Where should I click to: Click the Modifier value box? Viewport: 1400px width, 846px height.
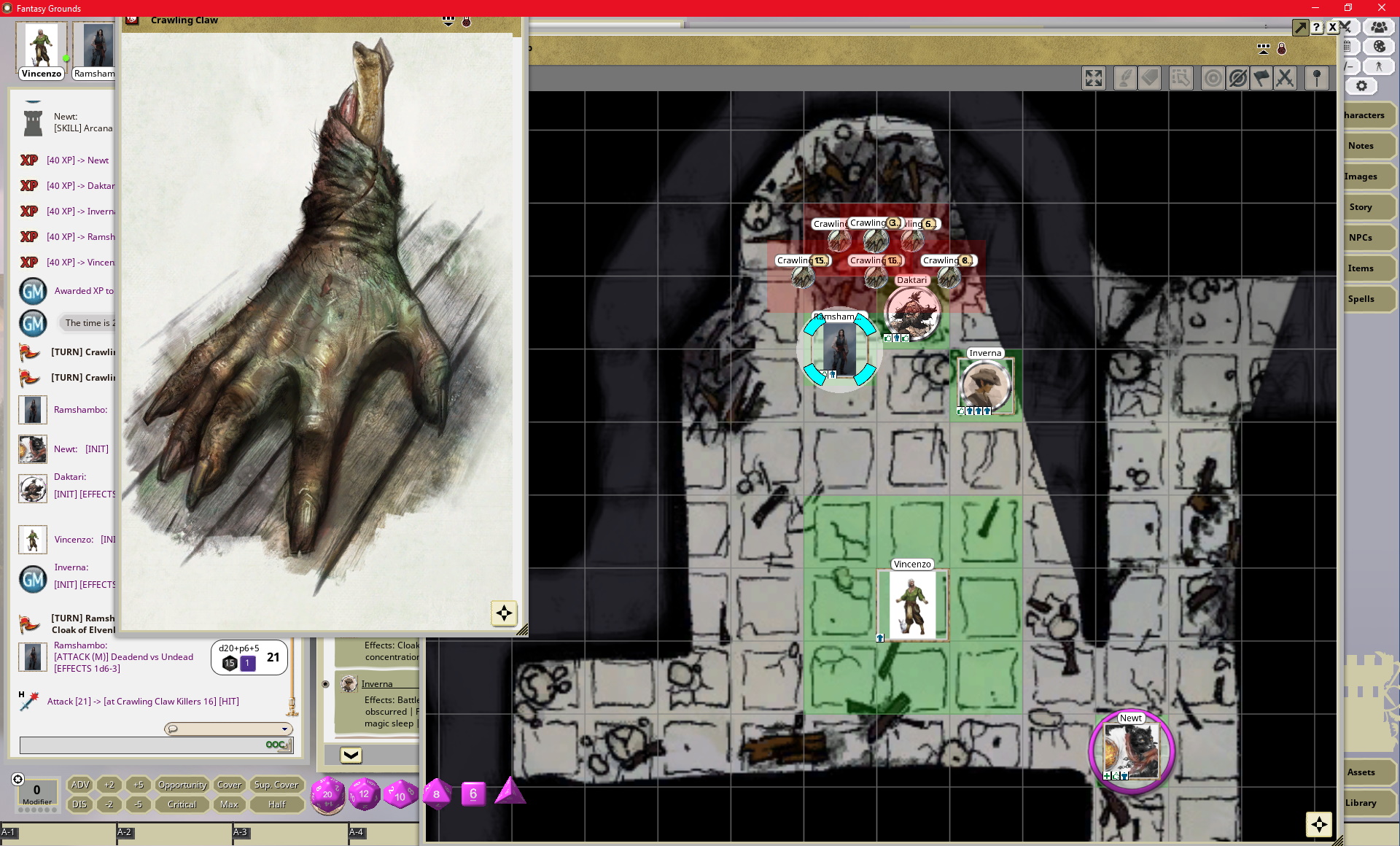click(36, 793)
